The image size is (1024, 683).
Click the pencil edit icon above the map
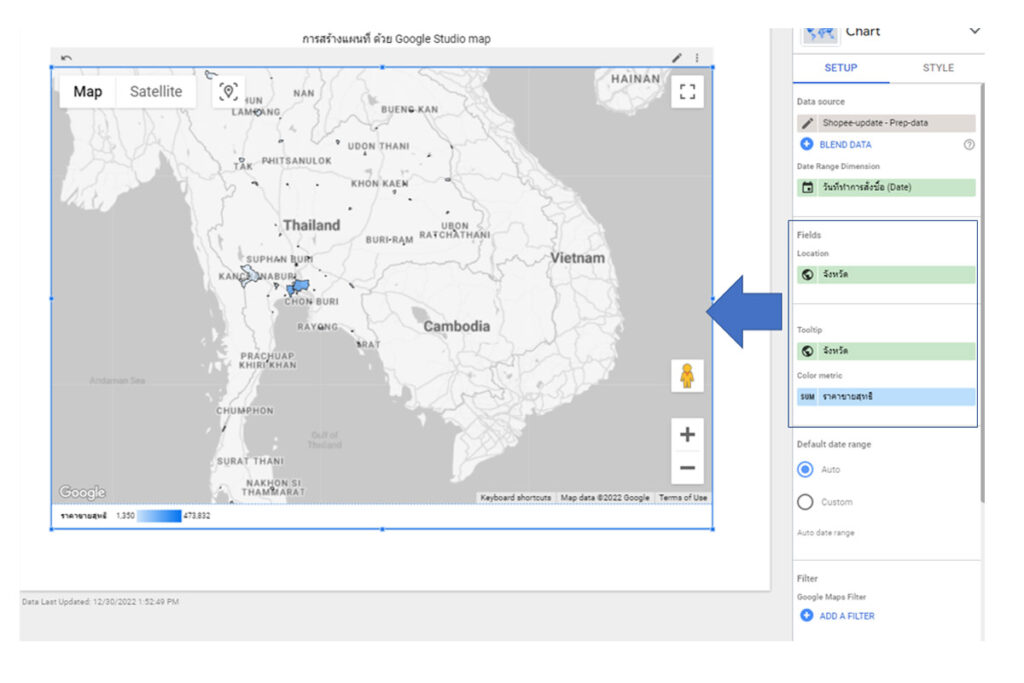(x=677, y=57)
